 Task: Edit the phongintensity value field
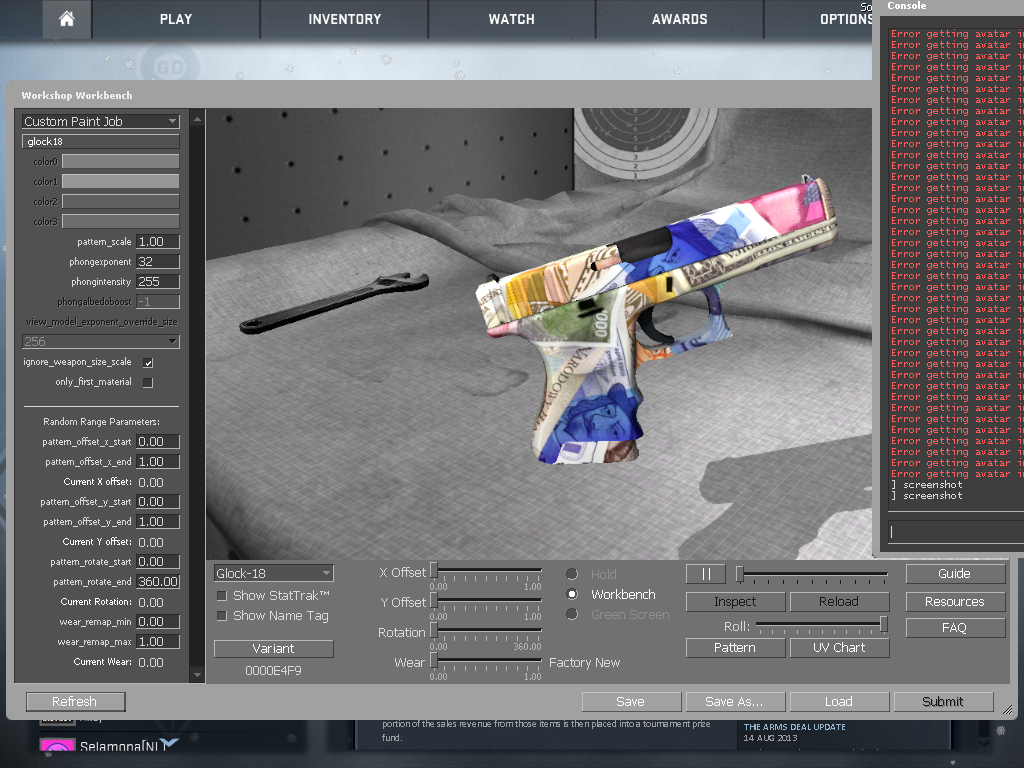tap(157, 281)
